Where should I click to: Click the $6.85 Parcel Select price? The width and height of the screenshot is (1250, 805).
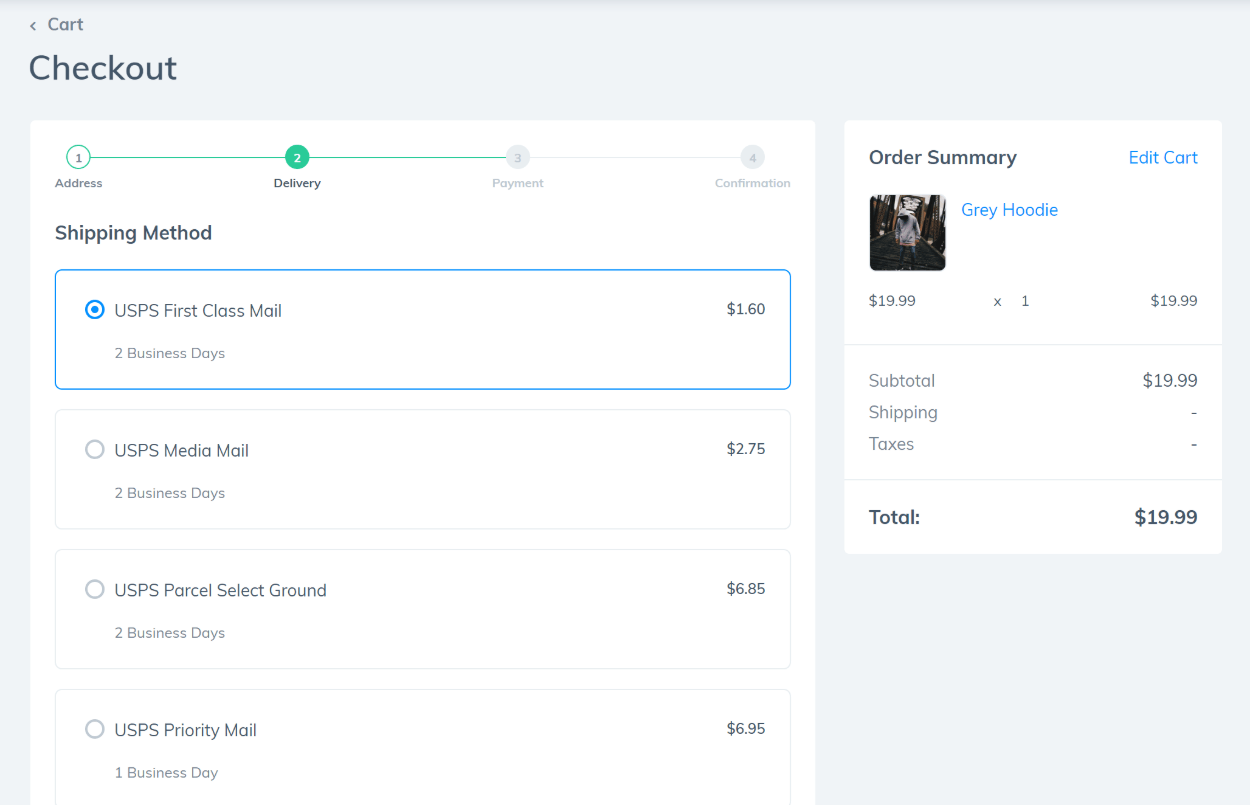click(x=746, y=589)
